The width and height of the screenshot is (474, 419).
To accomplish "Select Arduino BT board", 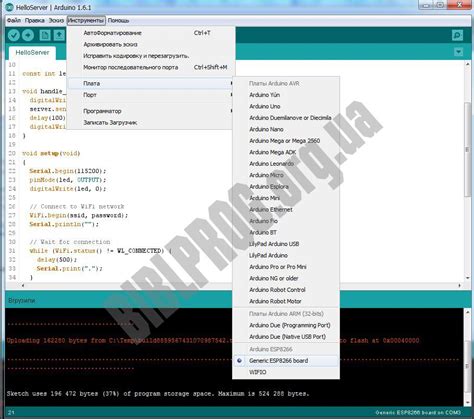I will tap(286, 233).
